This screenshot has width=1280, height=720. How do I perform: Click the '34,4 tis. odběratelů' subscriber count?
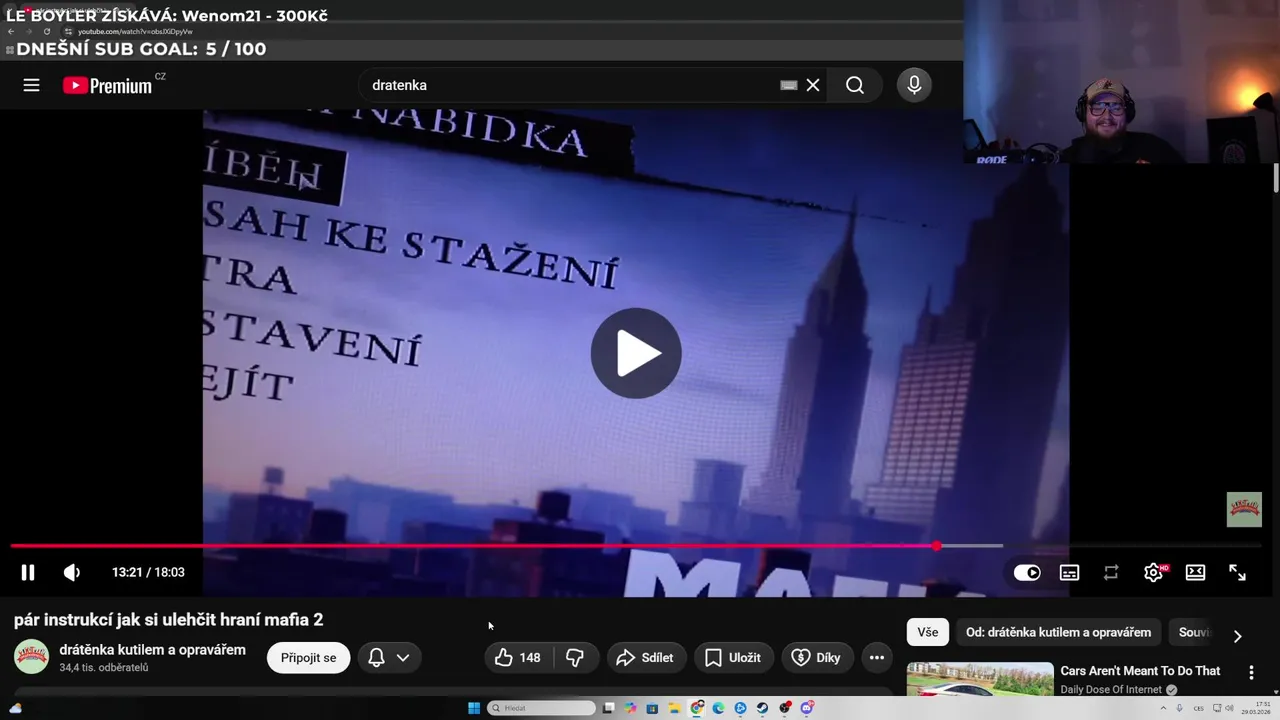point(104,667)
